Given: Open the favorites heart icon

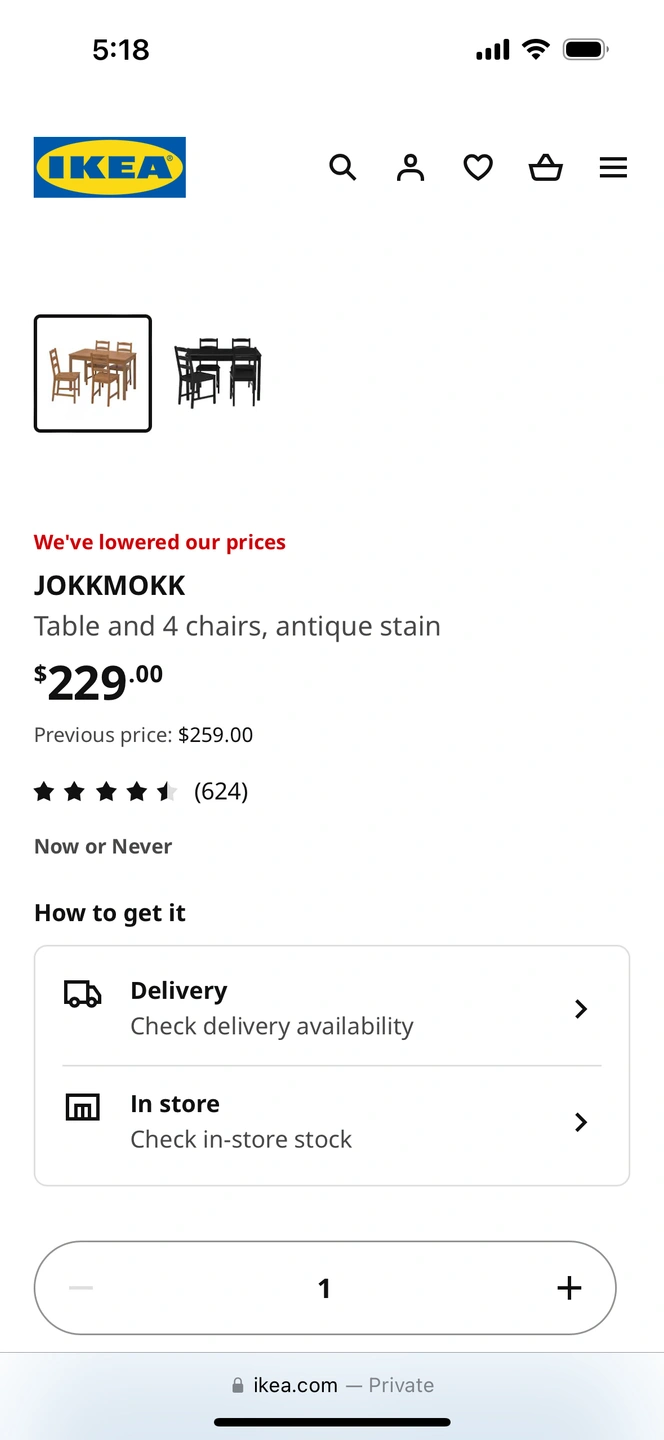Looking at the screenshot, I should point(478,167).
